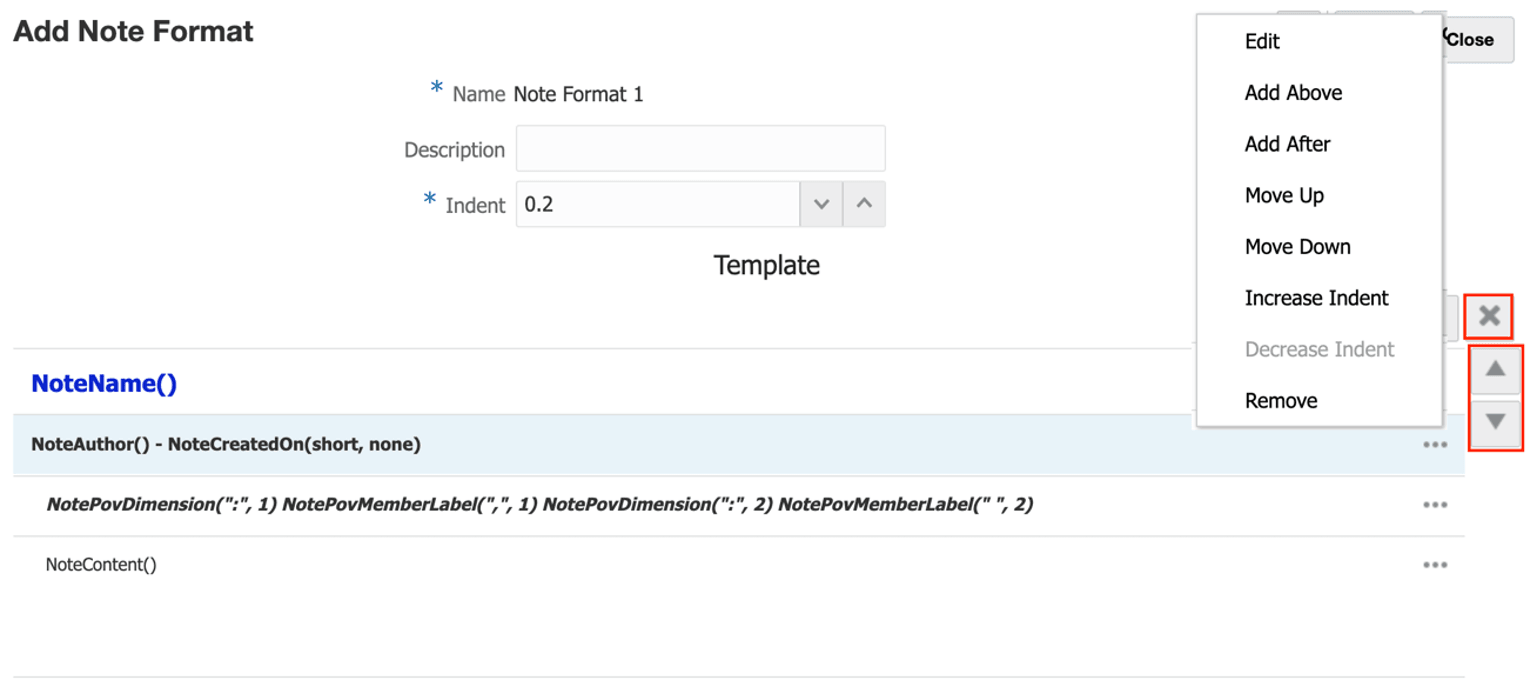This screenshot has height=698, width=1536.
Task: Choose Move Up from the context menu
Action: point(1284,196)
